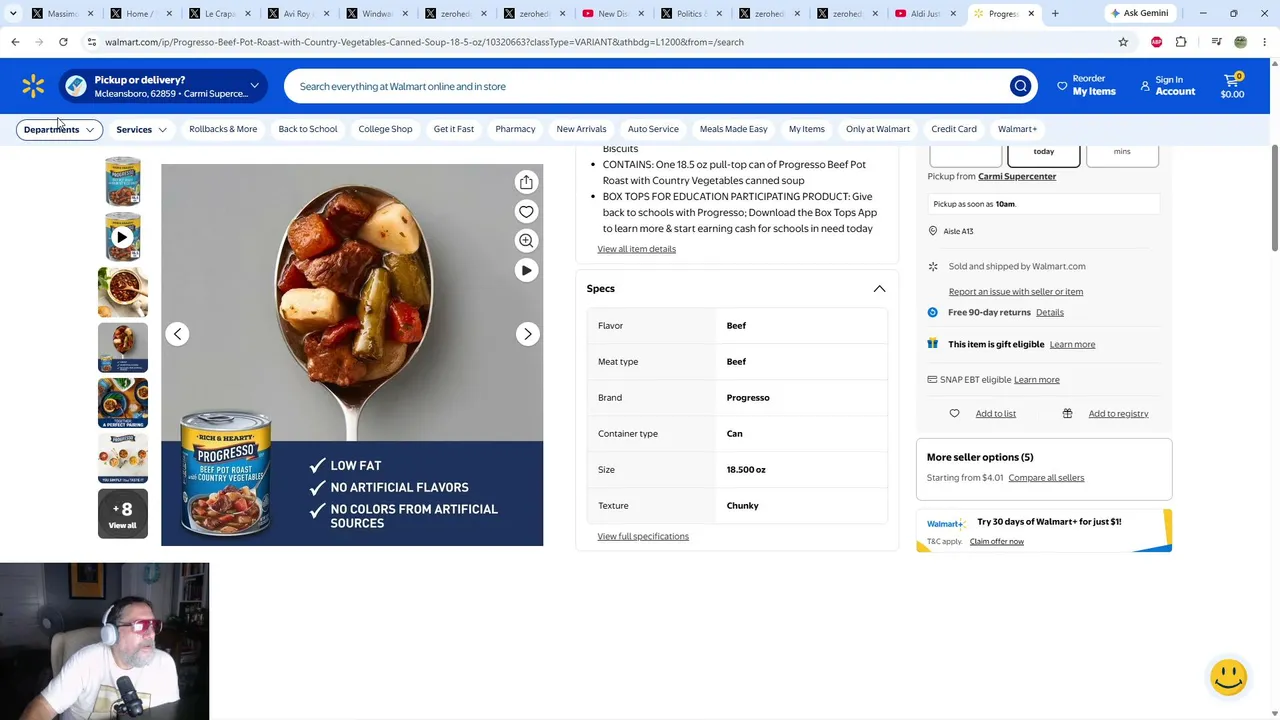Click Report an issue with seller or item
1280x720 pixels.
point(1015,292)
